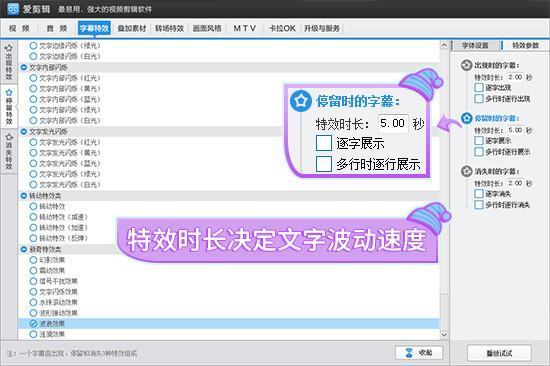
Task: Click the 出现时的字幕 section icon
Action: [x=466, y=65]
